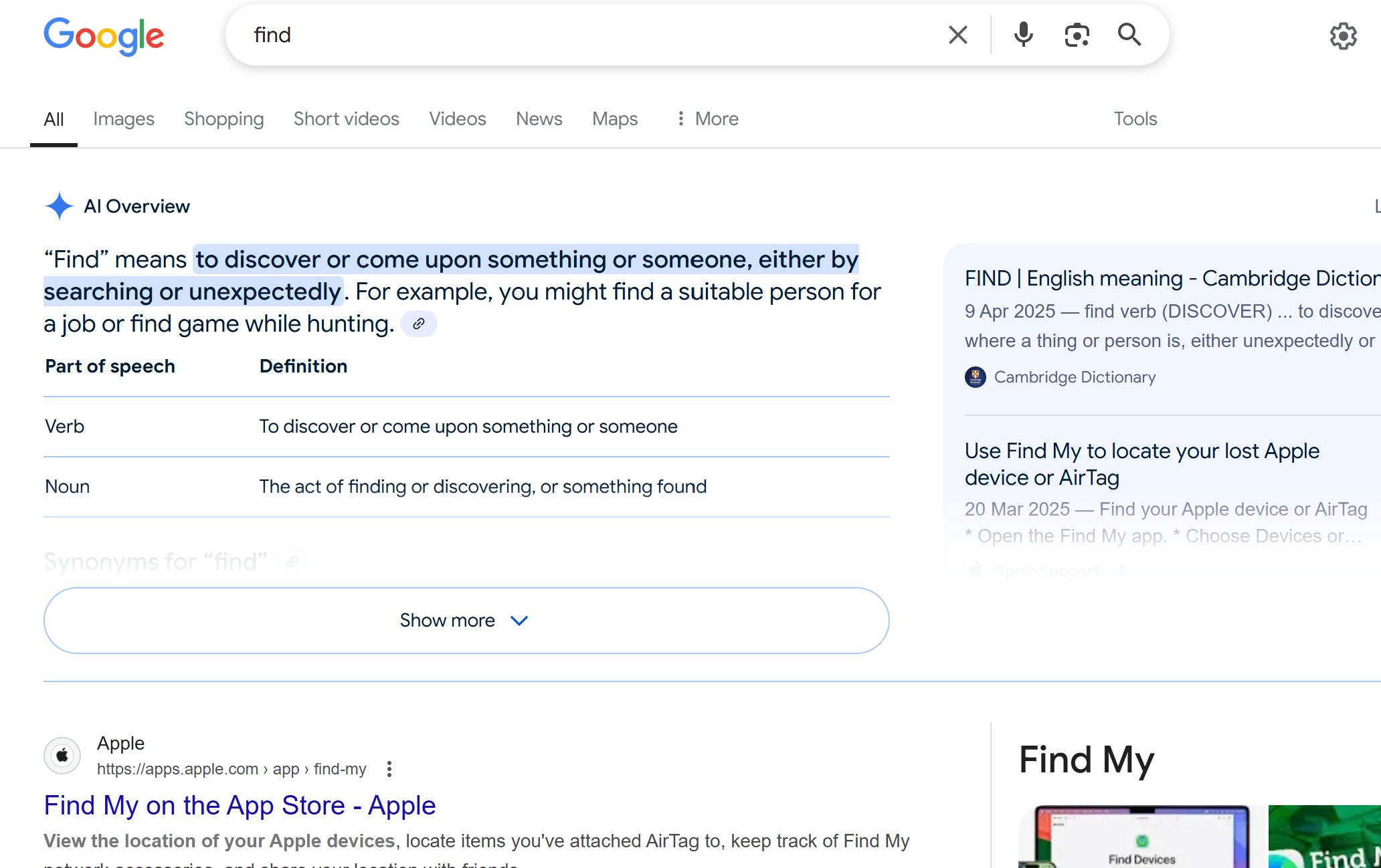Click the Google logo
The image size is (1381, 868).
(104, 35)
